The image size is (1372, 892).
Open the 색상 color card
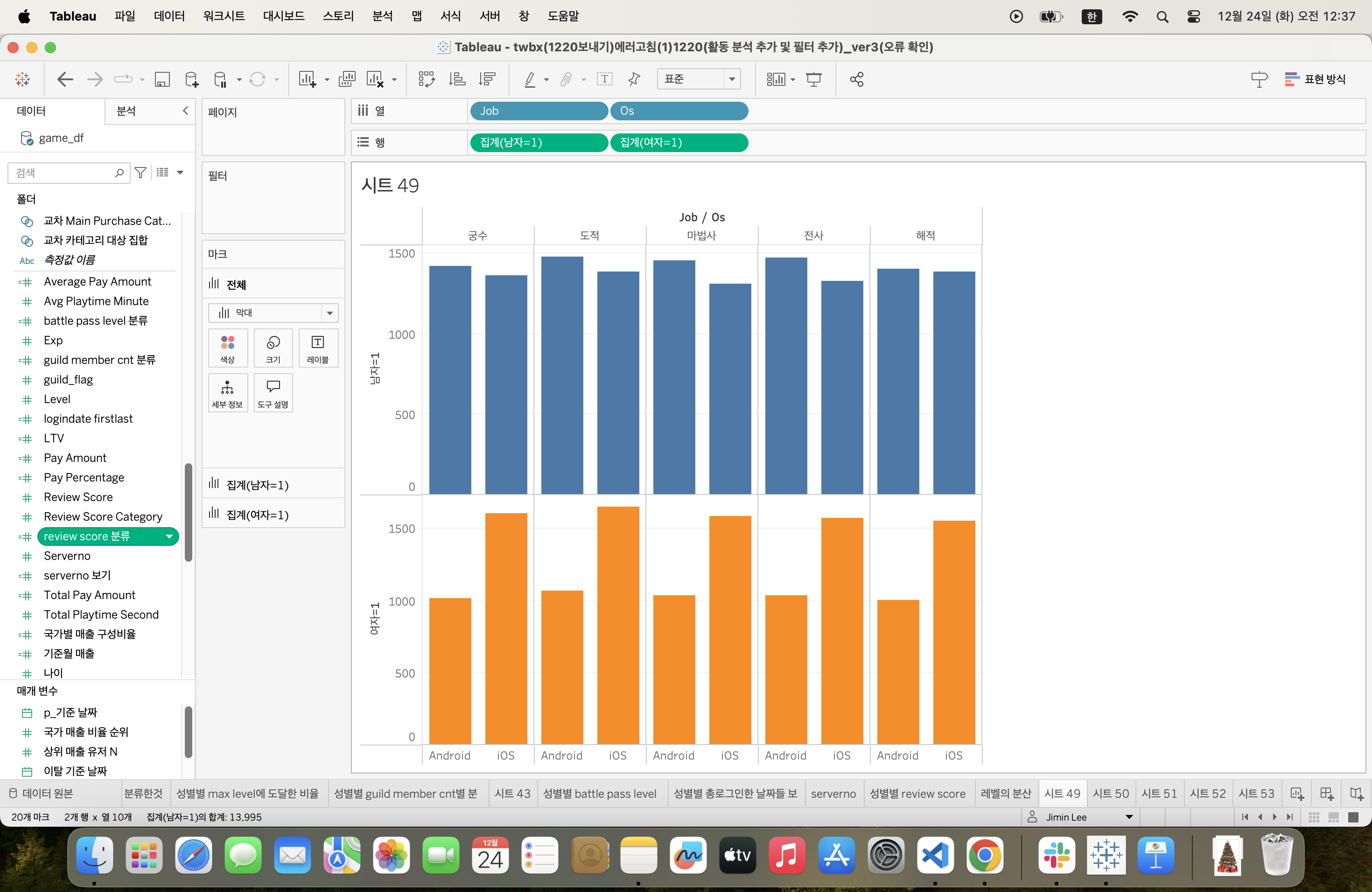coord(228,348)
